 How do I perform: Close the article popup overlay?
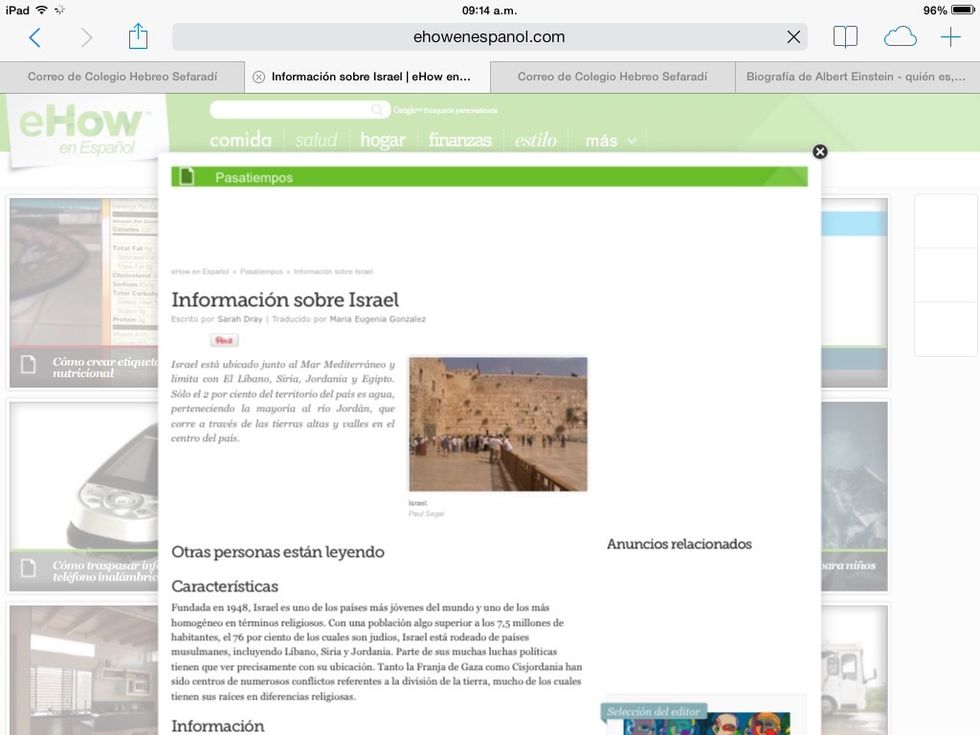(x=820, y=152)
